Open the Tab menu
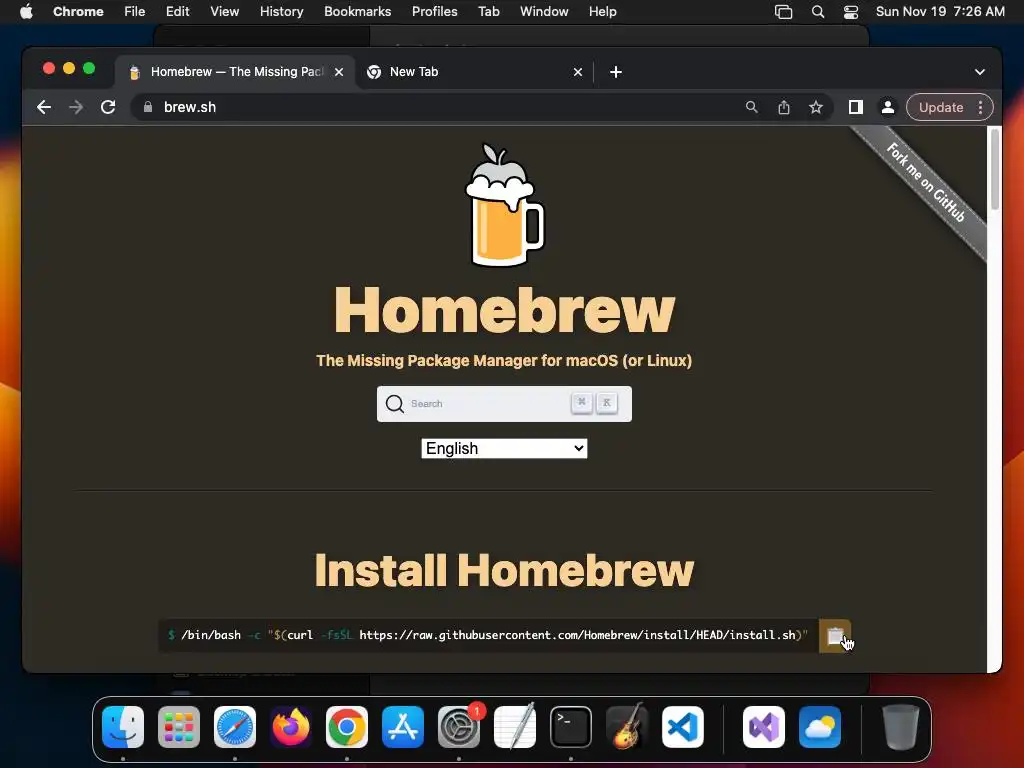 click(x=488, y=11)
